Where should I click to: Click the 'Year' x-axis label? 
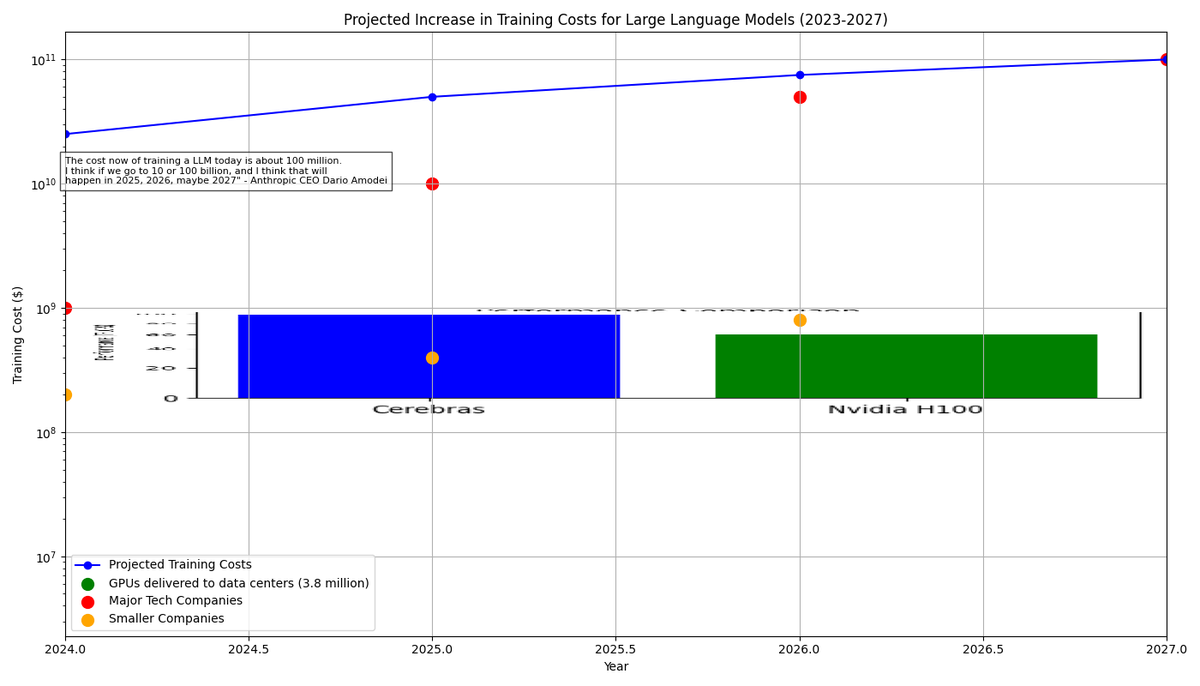click(616, 667)
